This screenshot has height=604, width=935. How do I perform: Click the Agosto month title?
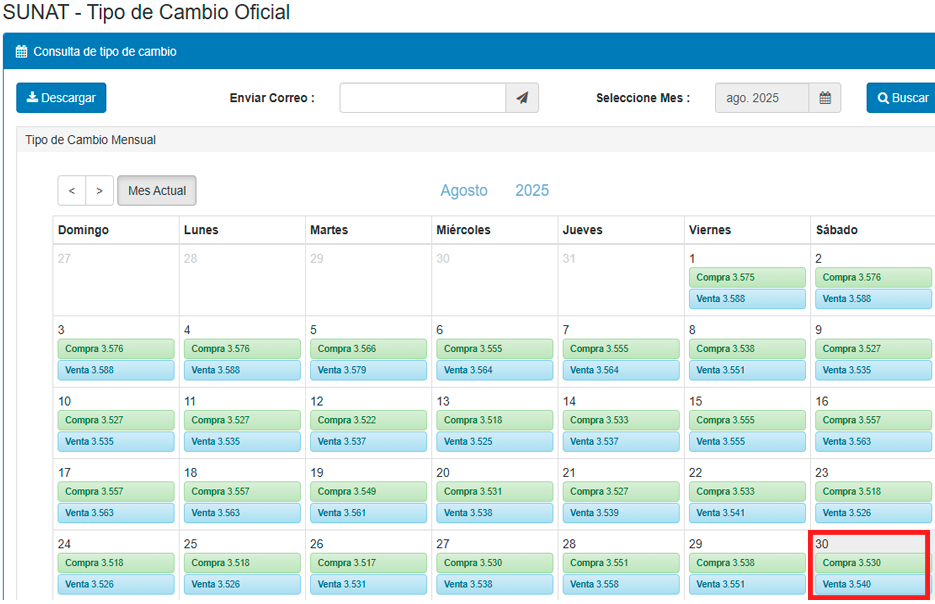464,190
